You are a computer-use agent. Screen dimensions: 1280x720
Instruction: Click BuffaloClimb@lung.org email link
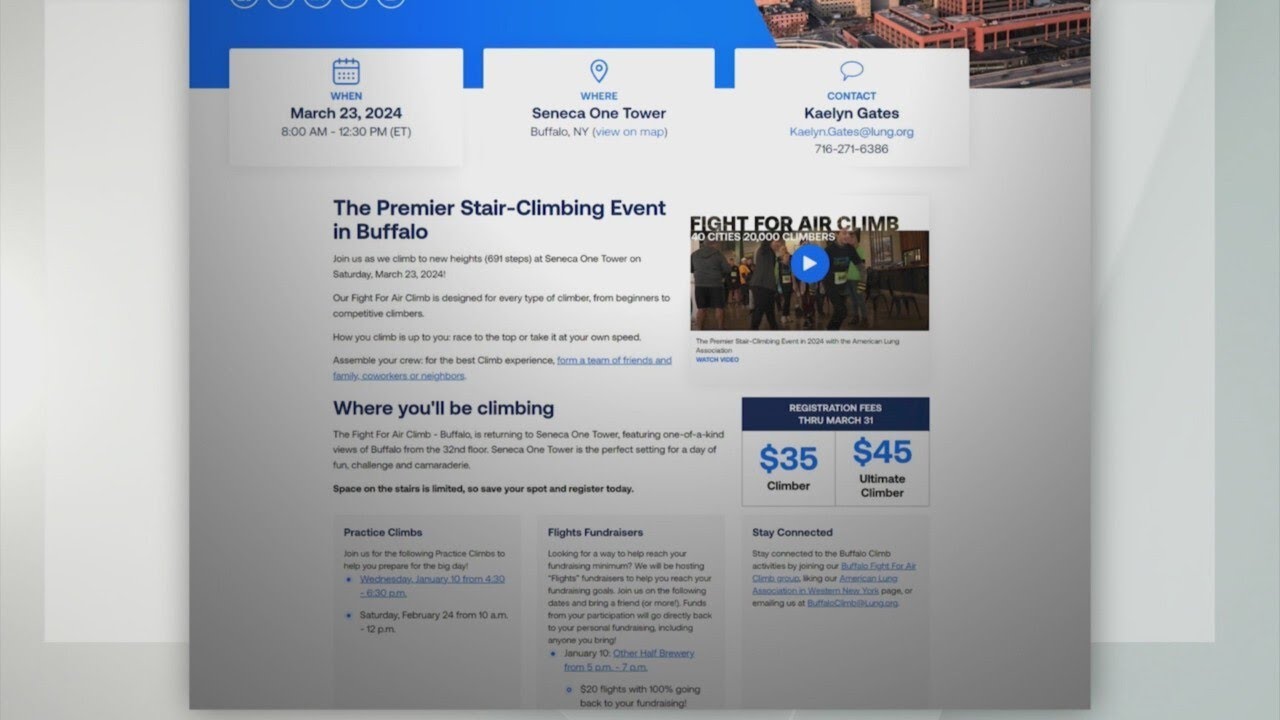pos(852,603)
